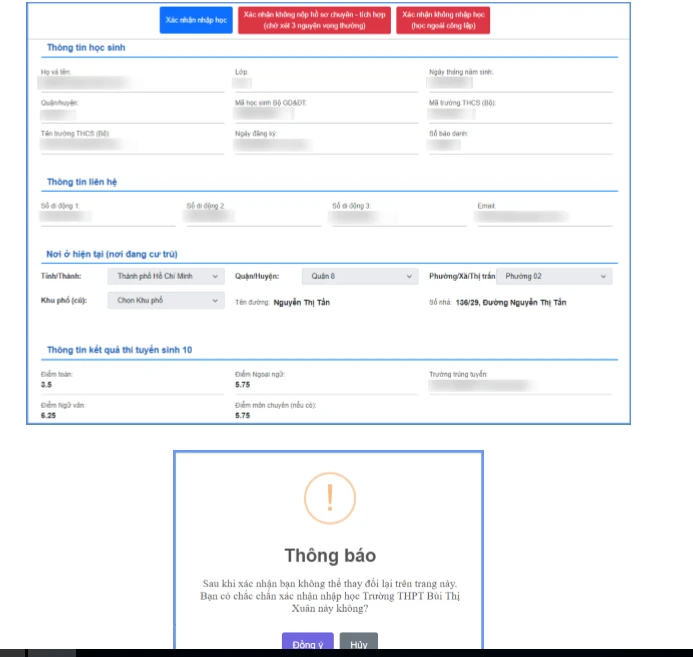
Task: Open the Tỉnh/Thành dropdown
Action: pos(167,276)
